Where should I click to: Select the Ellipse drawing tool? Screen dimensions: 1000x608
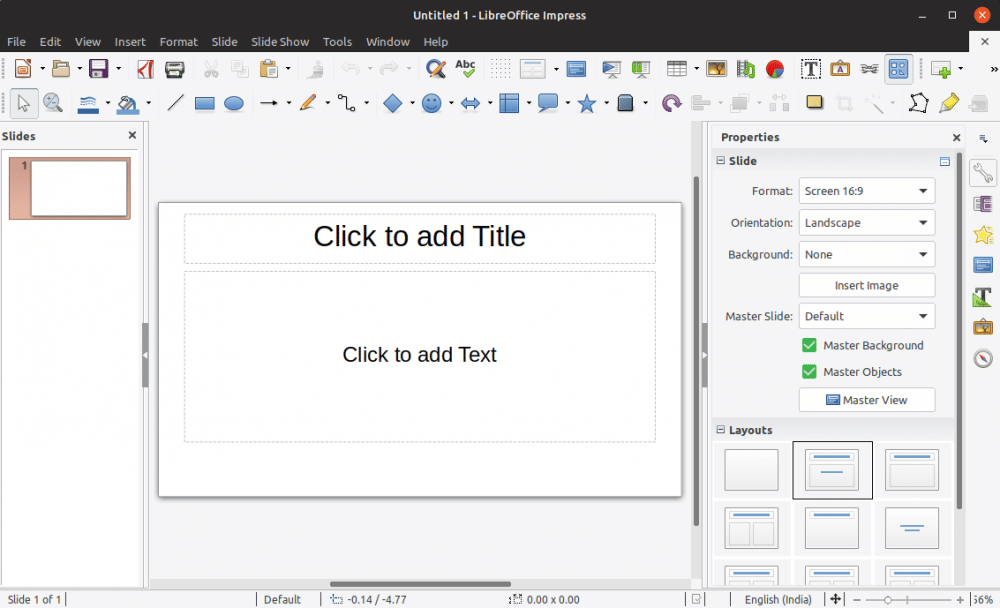234,103
